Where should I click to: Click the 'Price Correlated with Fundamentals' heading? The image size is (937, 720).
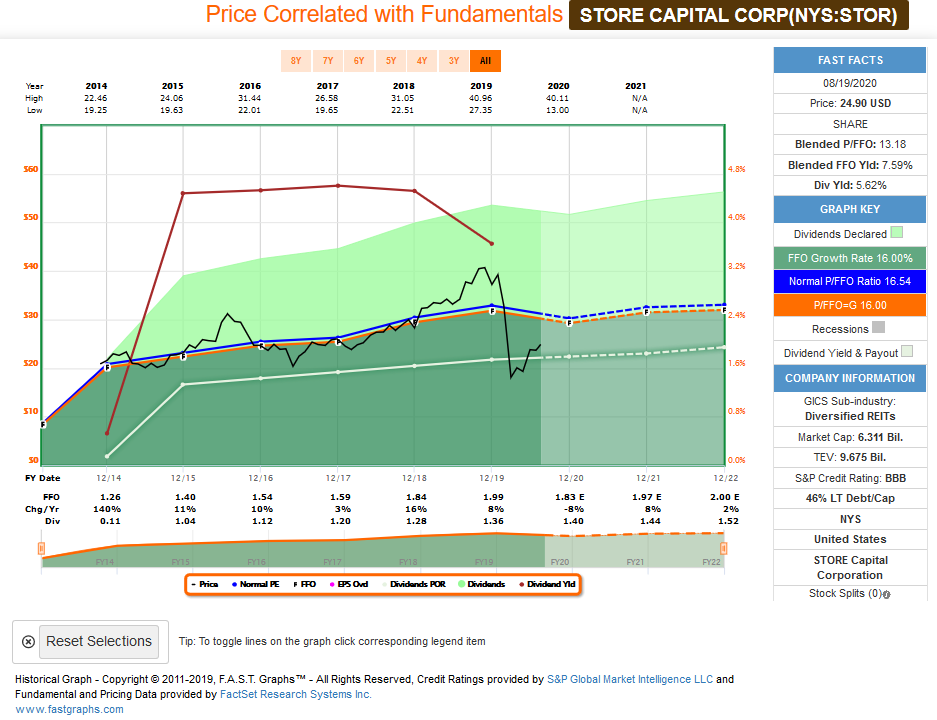384,14
